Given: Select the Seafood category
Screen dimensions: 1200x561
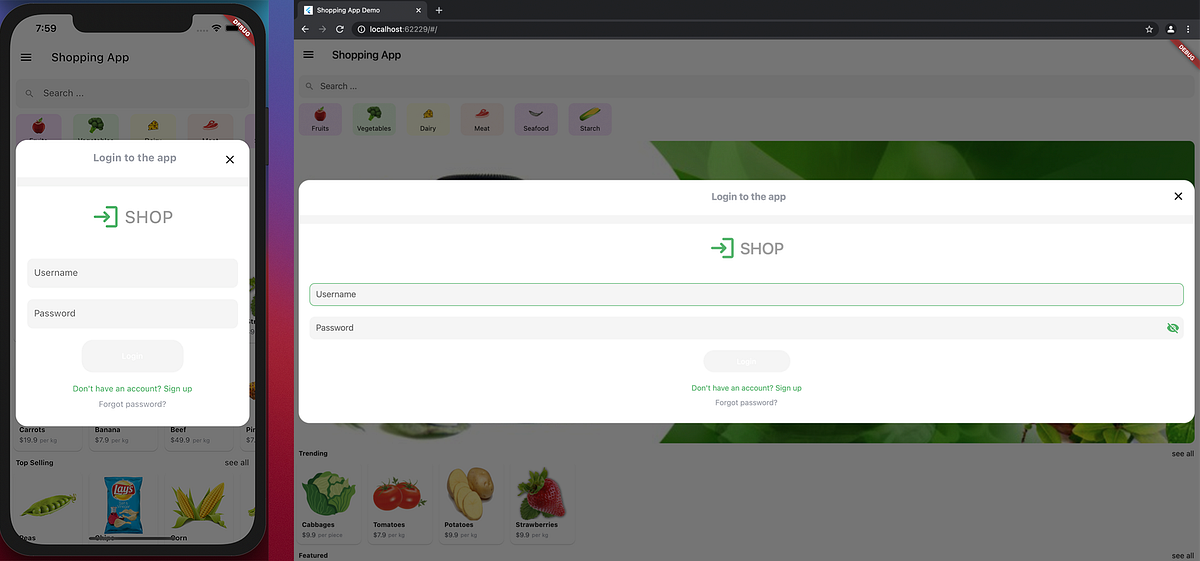Looking at the screenshot, I should (536, 119).
